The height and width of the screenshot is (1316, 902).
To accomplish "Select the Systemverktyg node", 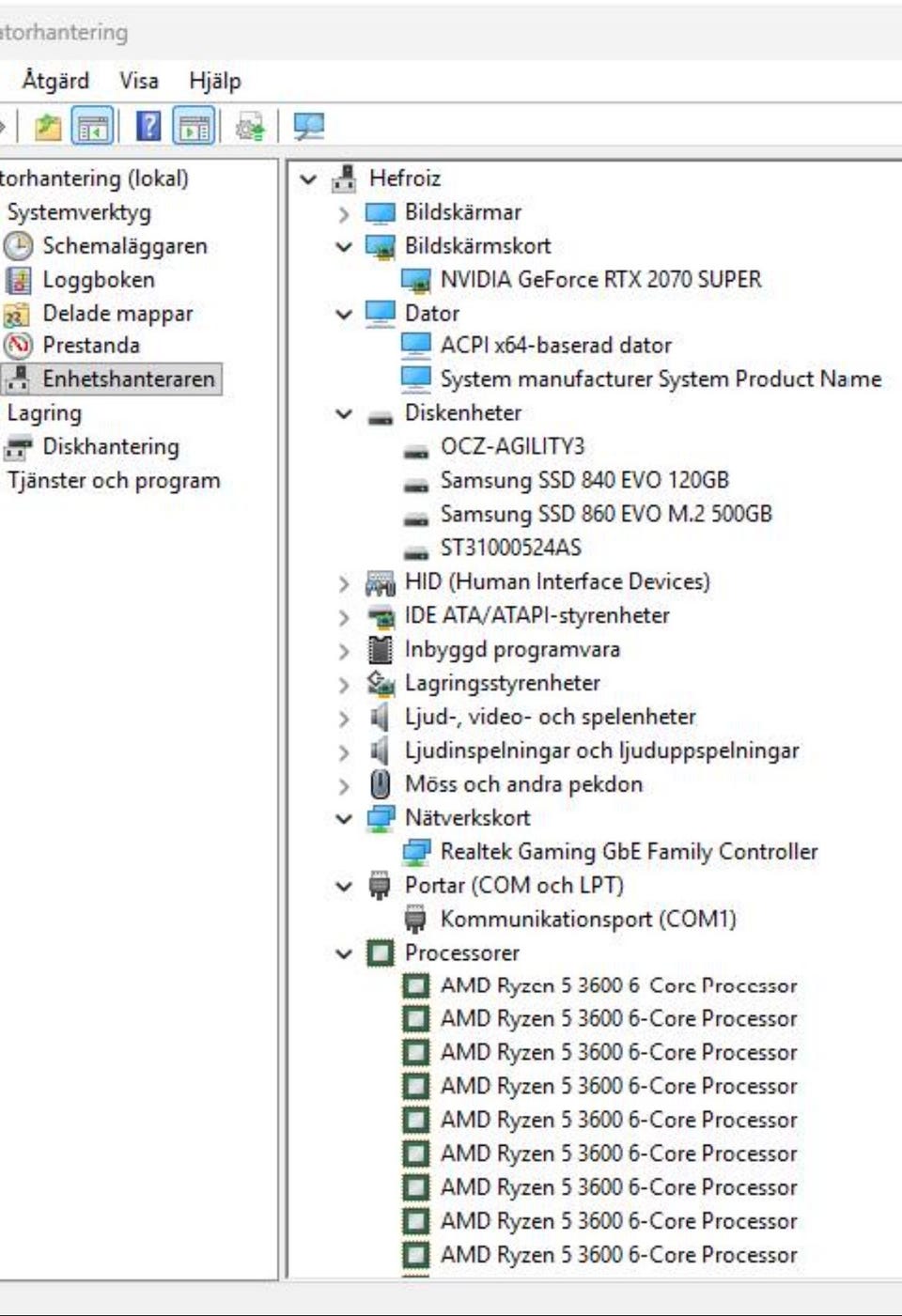I will (79, 212).
